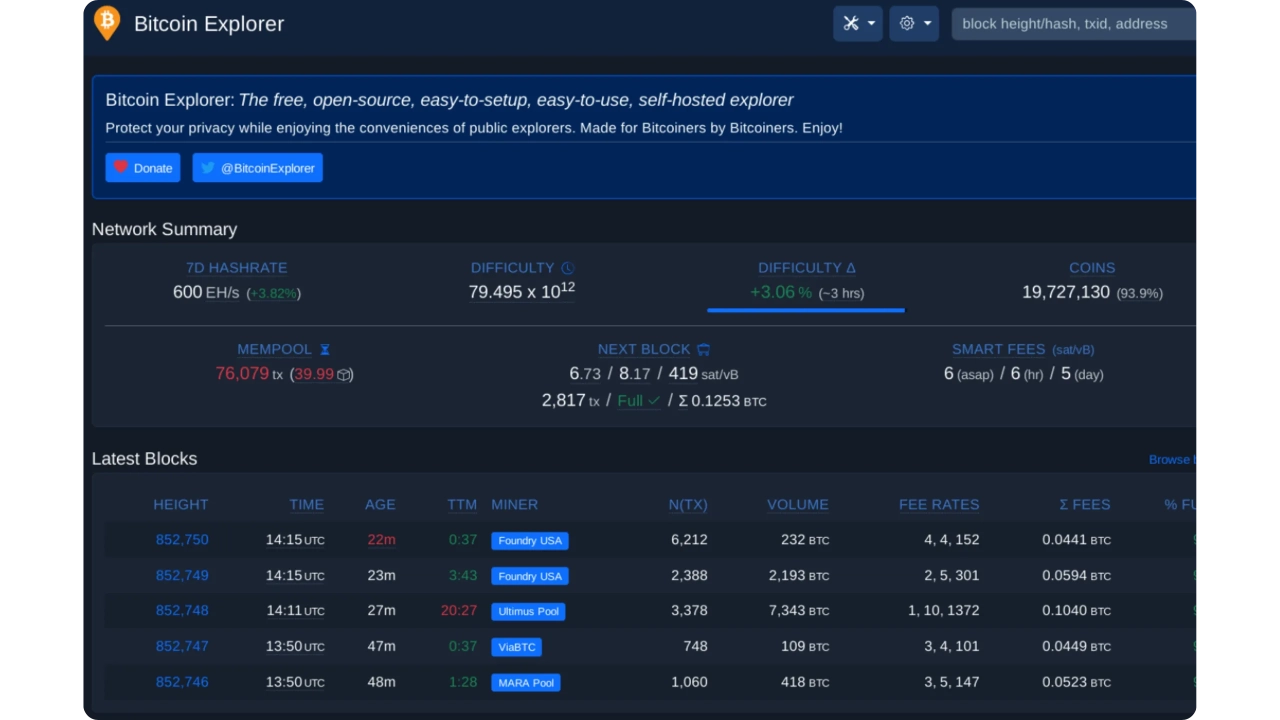The width and height of the screenshot is (1280, 720).
Task: Open the tools dropdown menu
Action: (x=857, y=23)
